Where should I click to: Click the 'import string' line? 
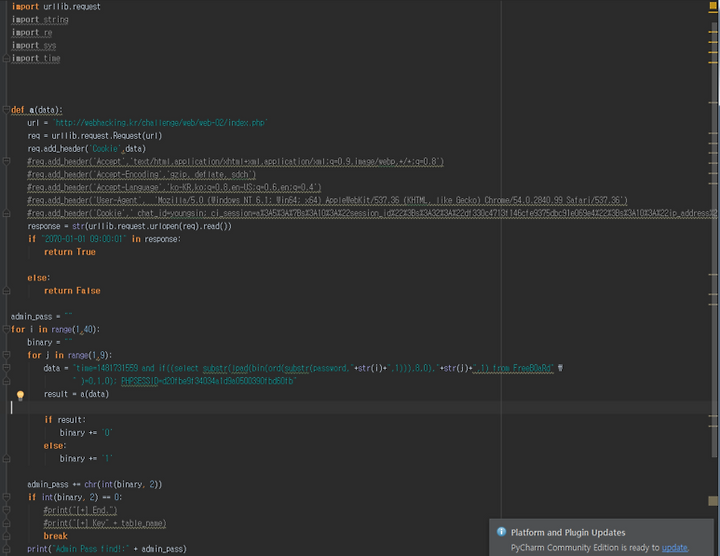40,19
